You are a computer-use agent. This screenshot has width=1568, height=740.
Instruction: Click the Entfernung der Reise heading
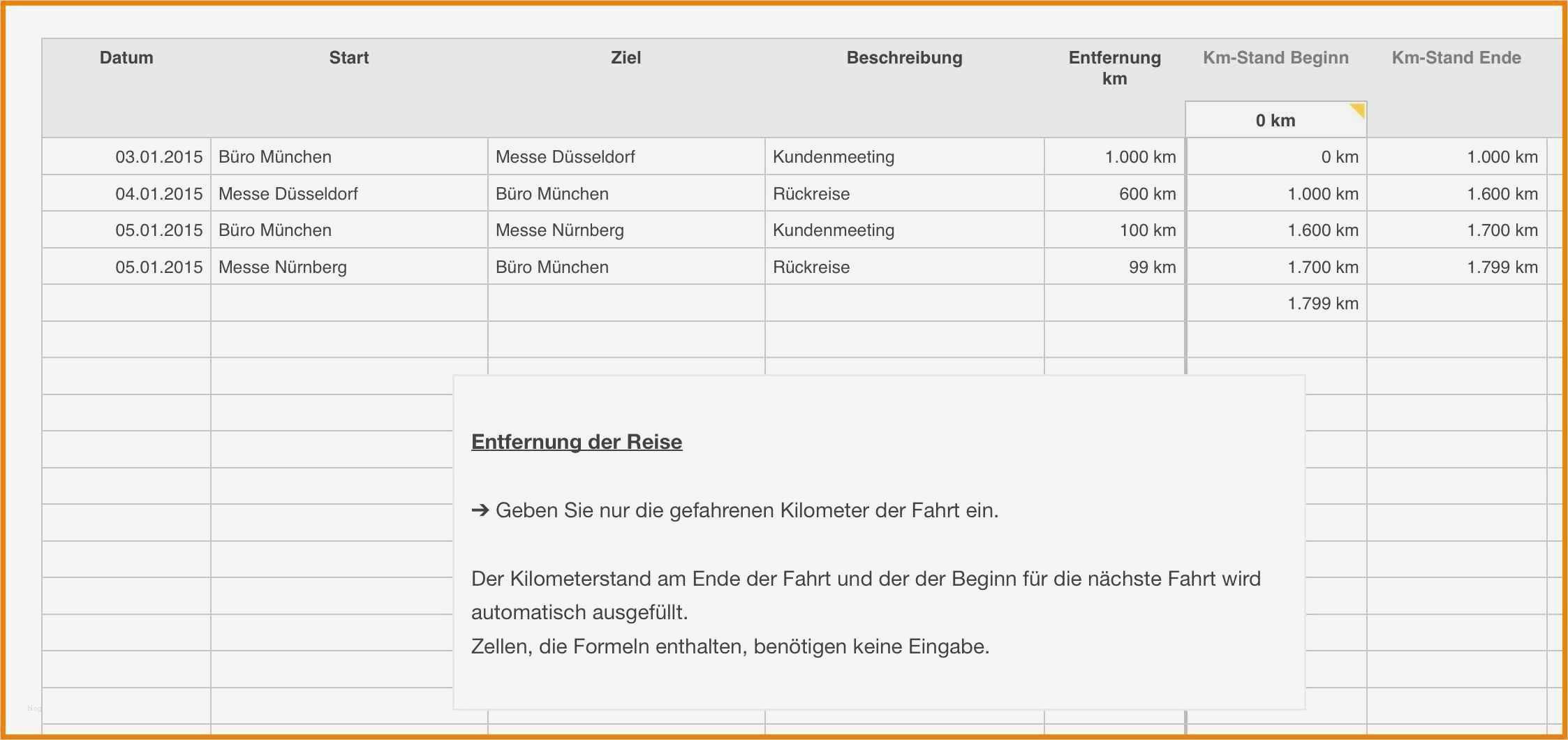coord(577,441)
